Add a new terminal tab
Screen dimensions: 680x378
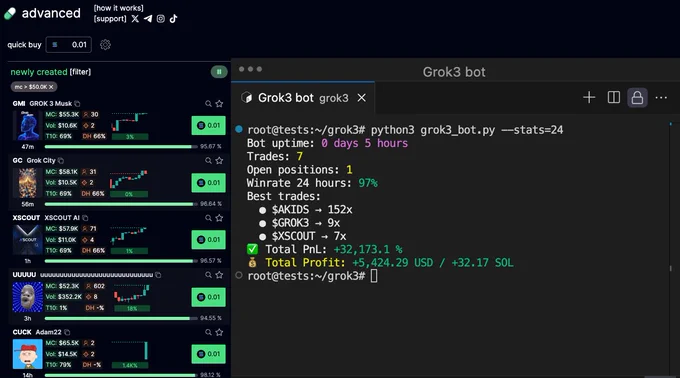click(589, 98)
